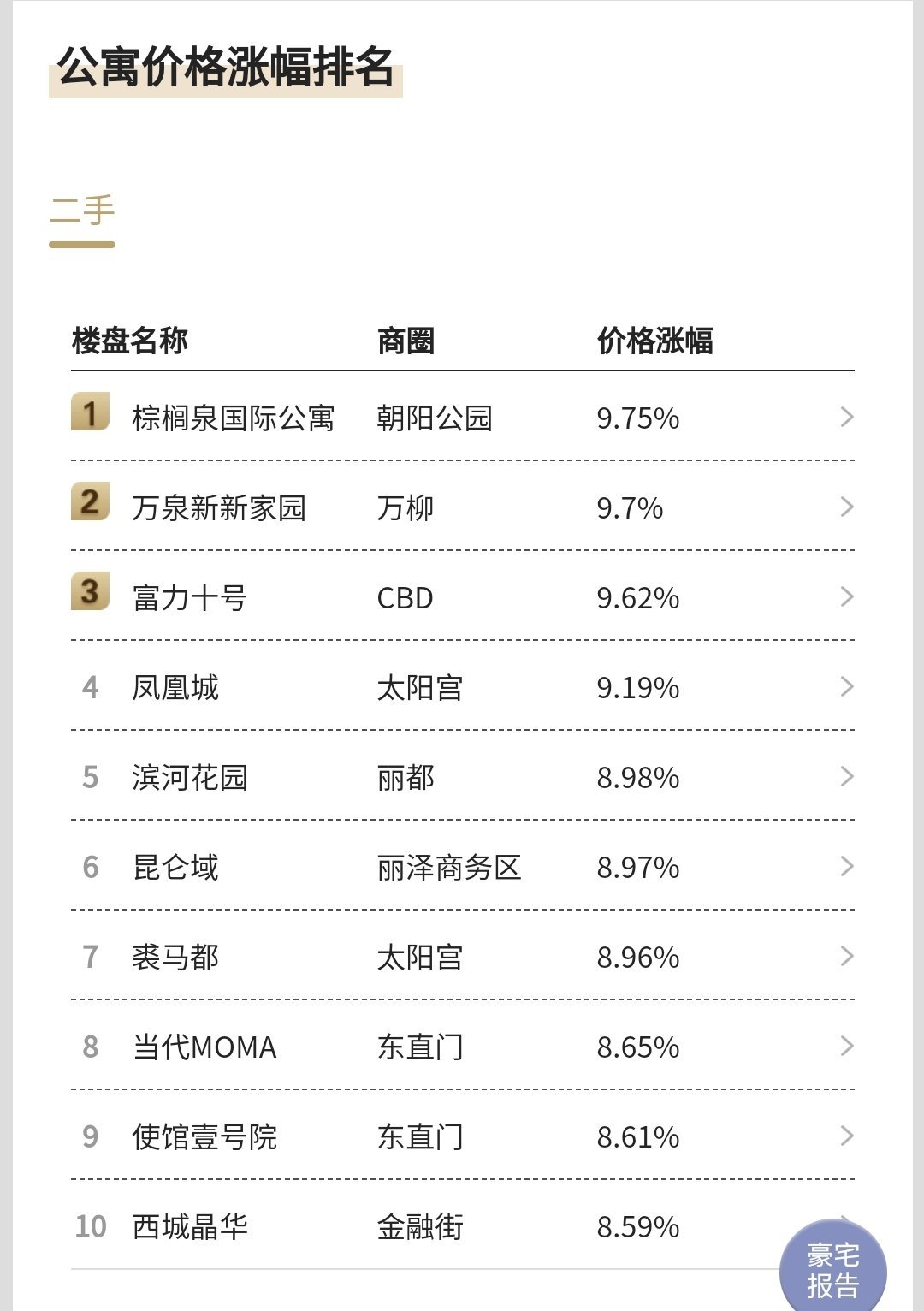Image resolution: width=924 pixels, height=1311 pixels.
Task: Click the 价格涨幅 column header
Action: point(654,341)
